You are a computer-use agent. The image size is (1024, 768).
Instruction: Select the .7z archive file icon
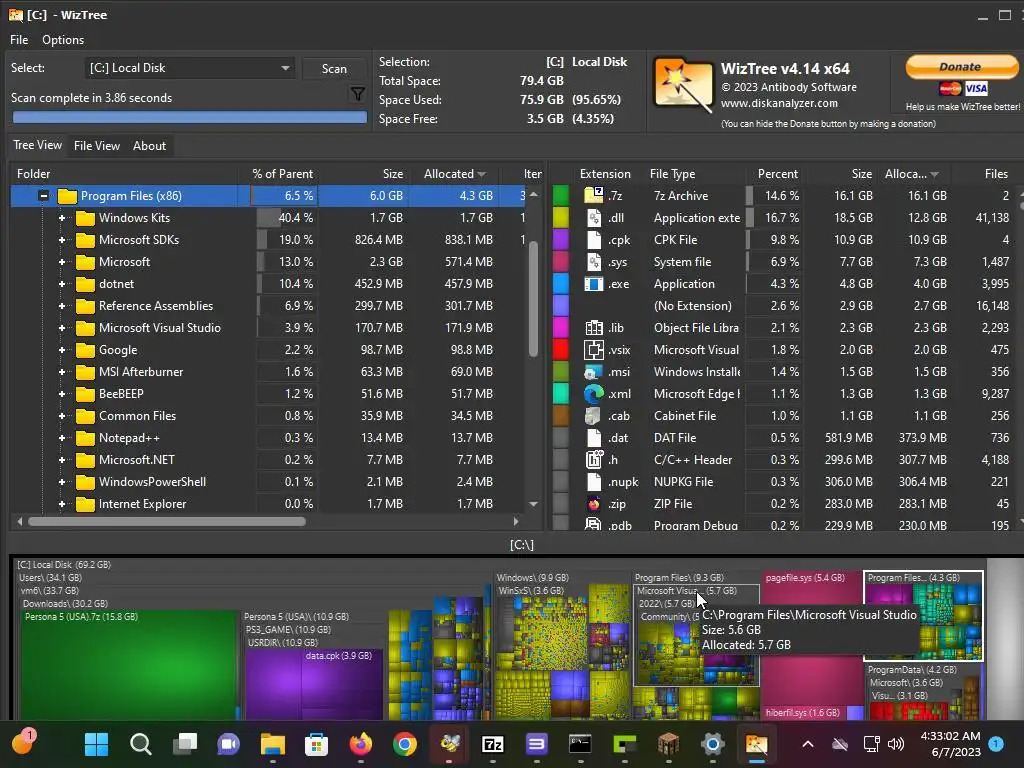(x=594, y=195)
